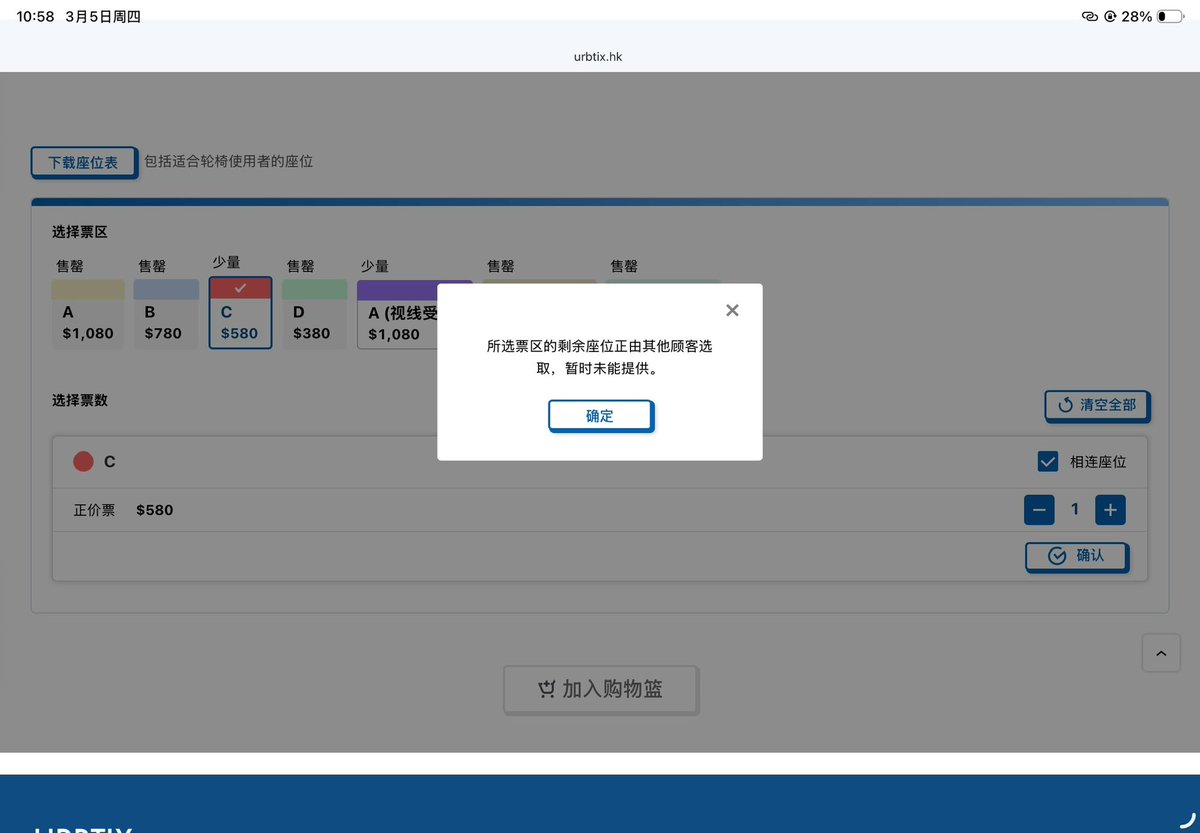
Task: Select ticket zone A $1,080
Action: coord(88,314)
